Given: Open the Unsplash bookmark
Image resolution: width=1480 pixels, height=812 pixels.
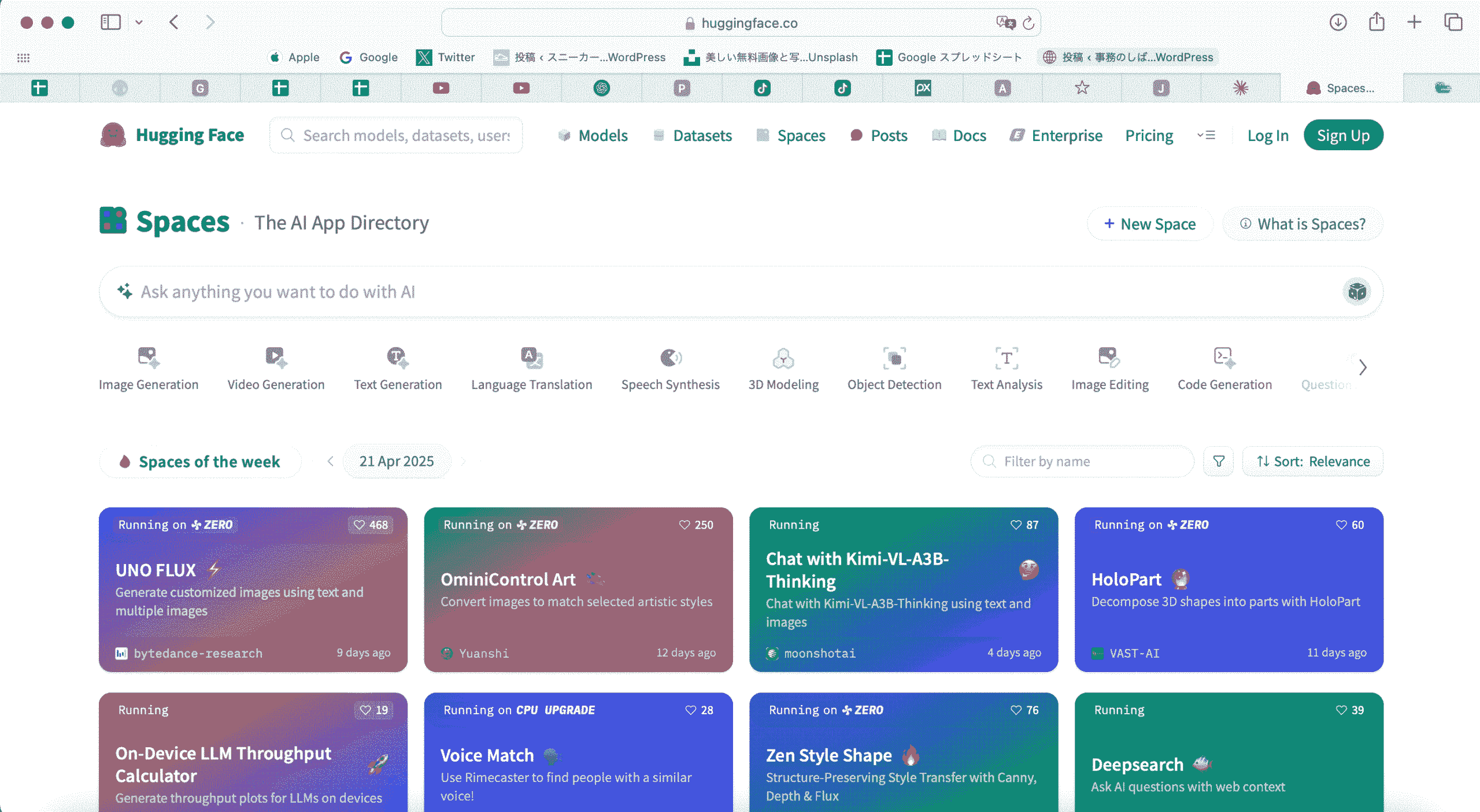Looking at the screenshot, I should click(x=771, y=57).
